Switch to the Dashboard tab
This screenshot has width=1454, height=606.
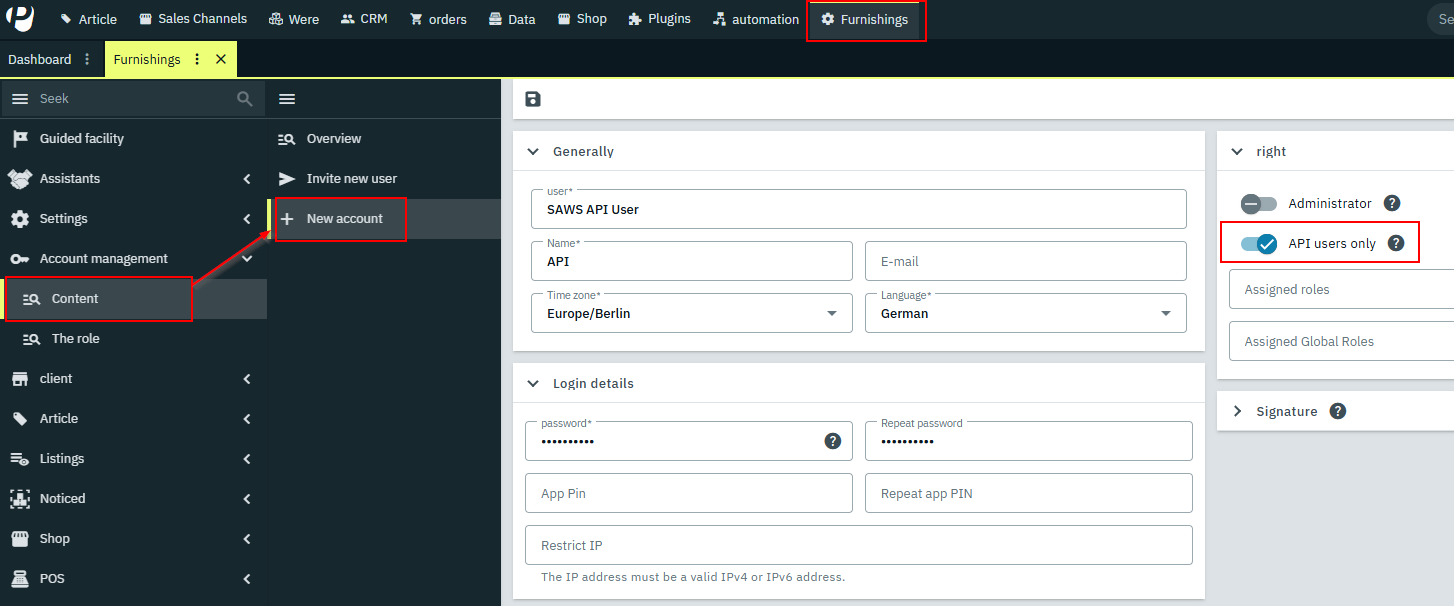[x=38, y=59]
